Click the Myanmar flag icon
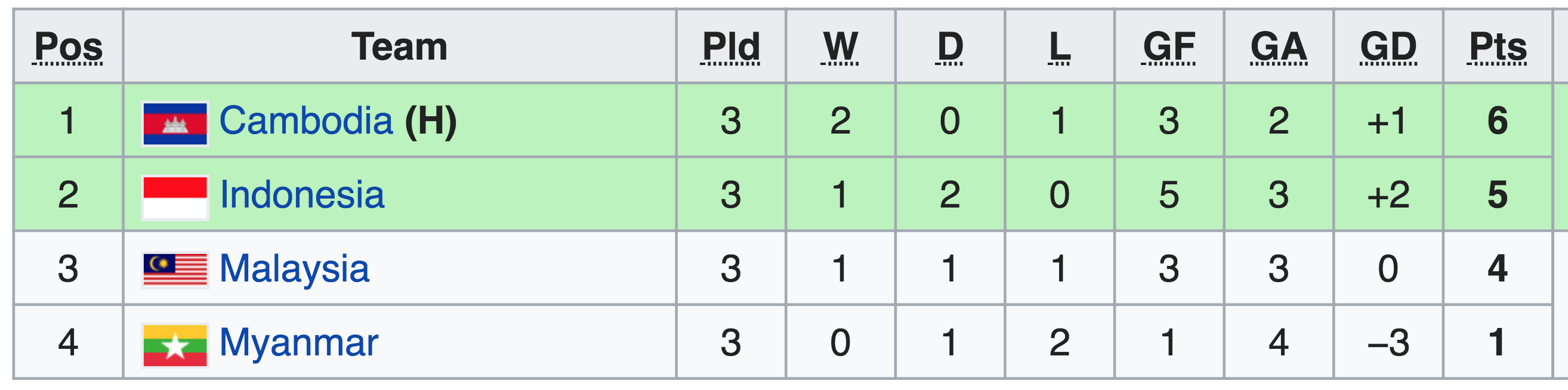The width and height of the screenshot is (1568, 390). (x=175, y=346)
